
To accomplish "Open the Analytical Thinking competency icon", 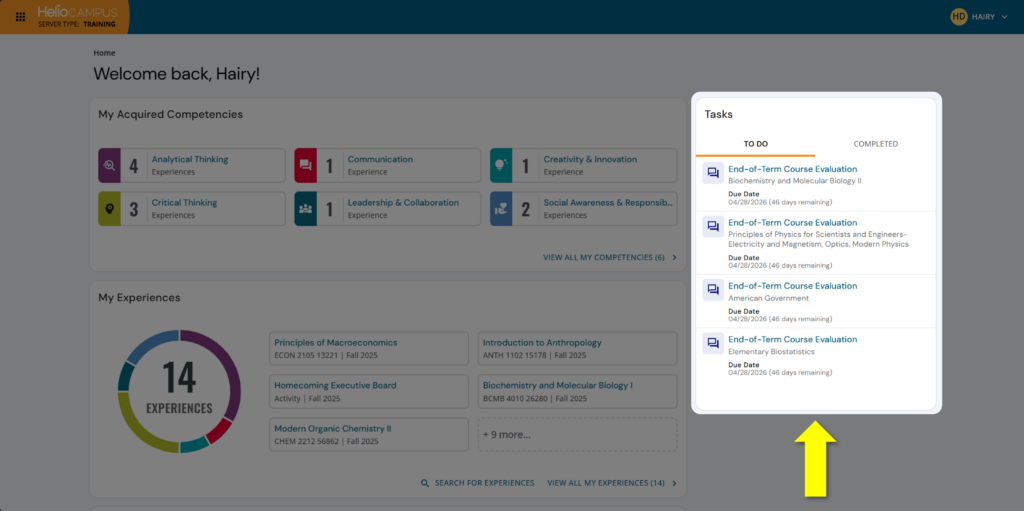I will click(109, 165).
